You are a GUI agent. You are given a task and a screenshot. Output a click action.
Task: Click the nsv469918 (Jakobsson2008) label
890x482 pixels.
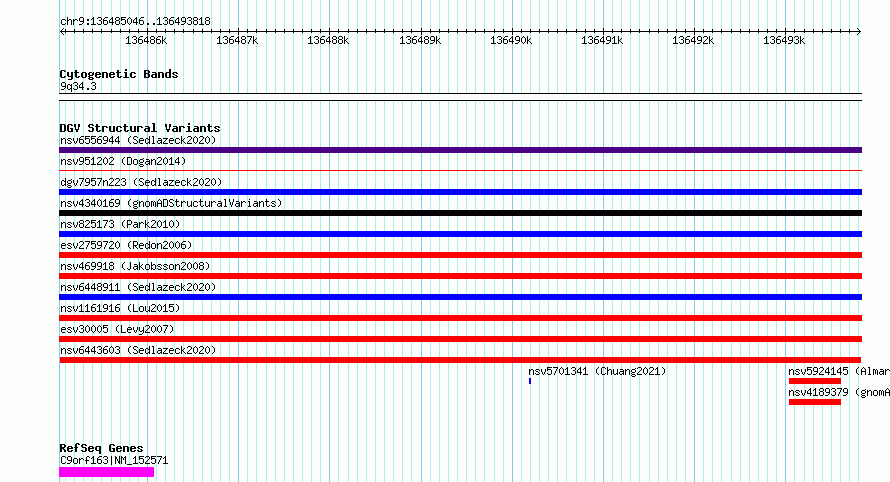click(135, 266)
